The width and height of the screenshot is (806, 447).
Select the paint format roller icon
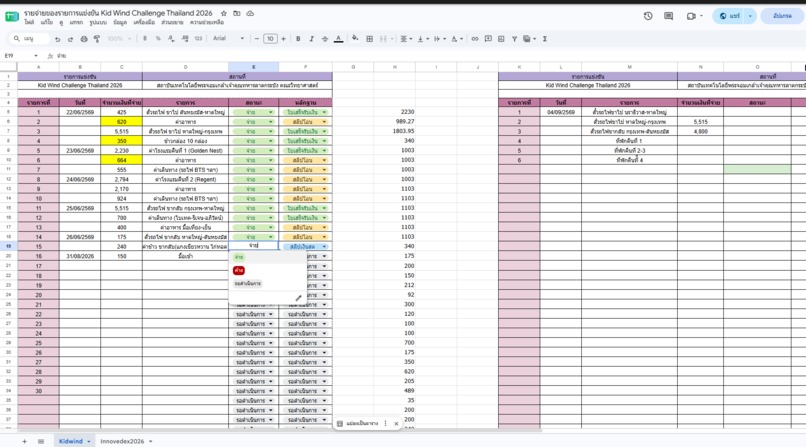point(97,39)
